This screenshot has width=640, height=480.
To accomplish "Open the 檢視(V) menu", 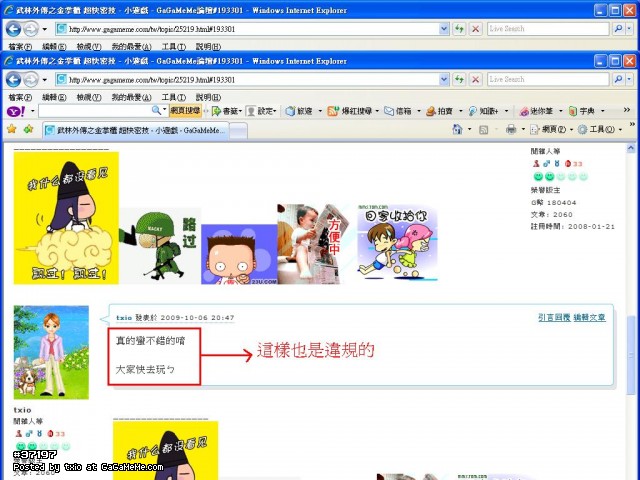I will click(89, 96).
